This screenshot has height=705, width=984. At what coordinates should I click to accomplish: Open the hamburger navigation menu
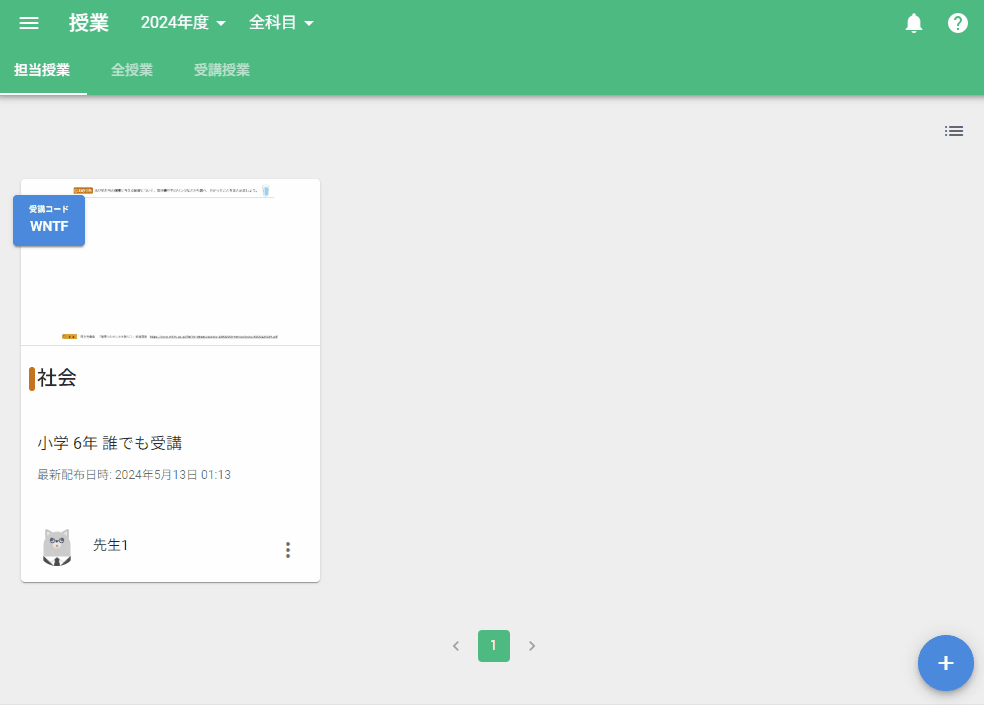[x=29, y=23]
